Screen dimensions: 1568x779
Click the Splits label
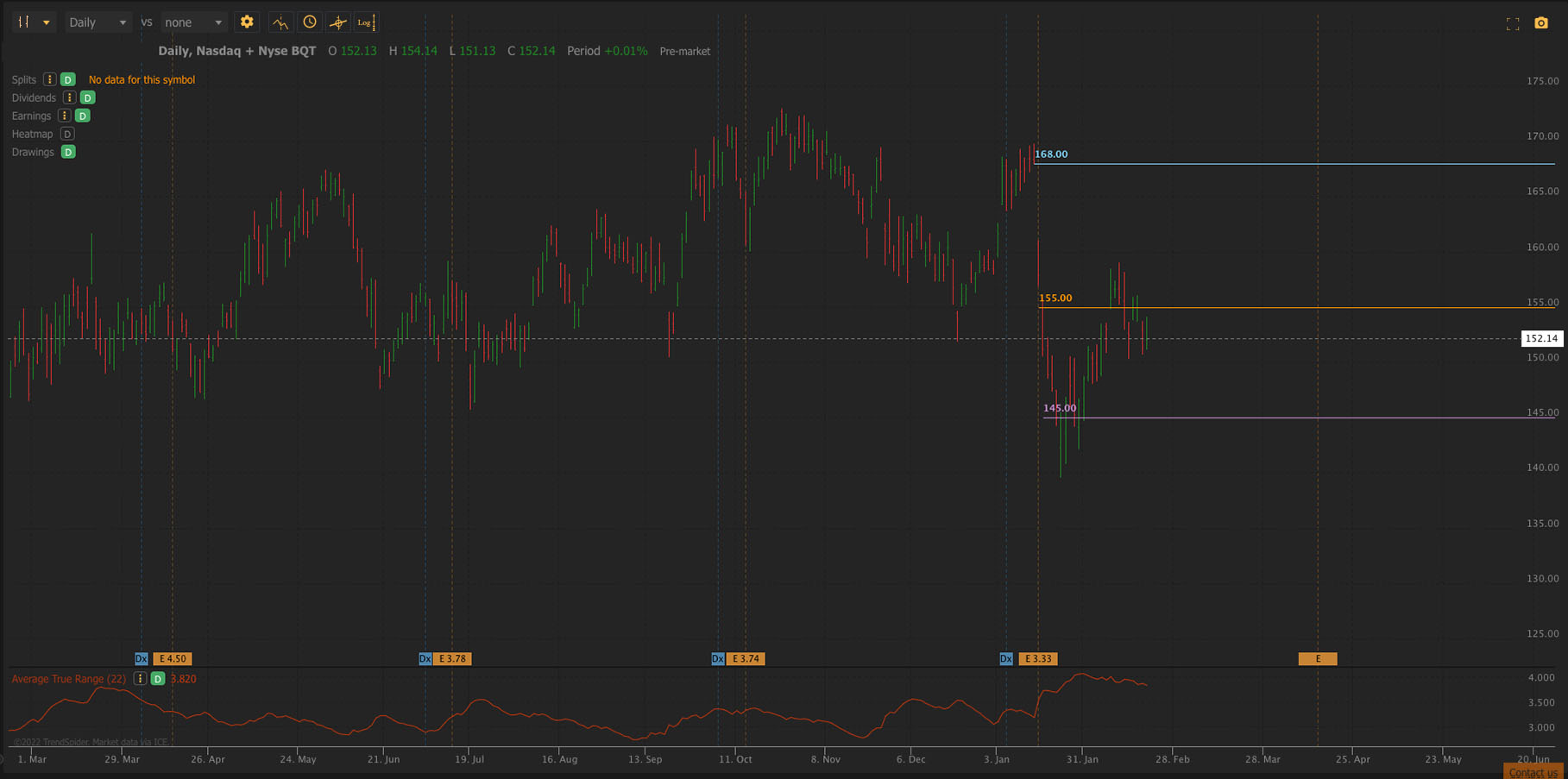pyautogui.click(x=24, y=79)
